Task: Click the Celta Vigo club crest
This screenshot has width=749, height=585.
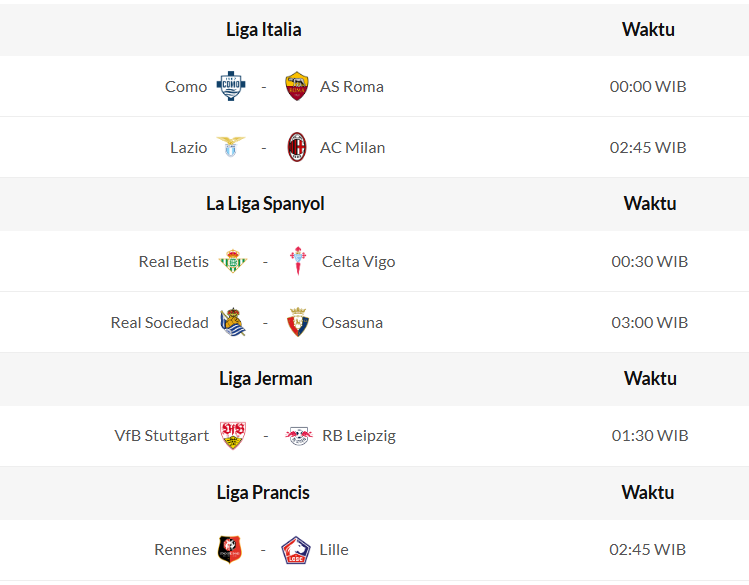Action: point(298,261)
